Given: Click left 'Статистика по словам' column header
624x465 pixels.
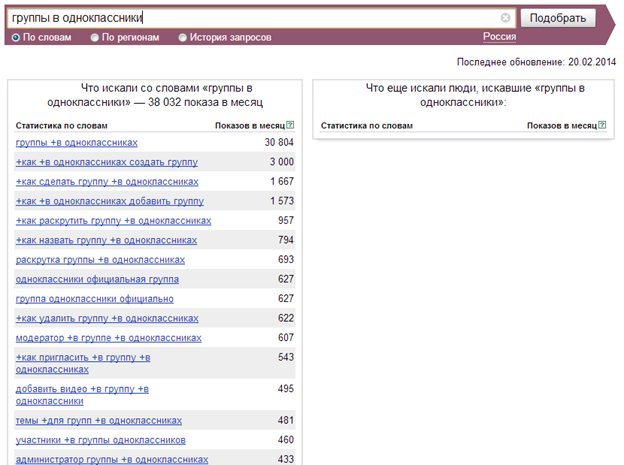Looking at the screenshot, I should tap(62, 125).
